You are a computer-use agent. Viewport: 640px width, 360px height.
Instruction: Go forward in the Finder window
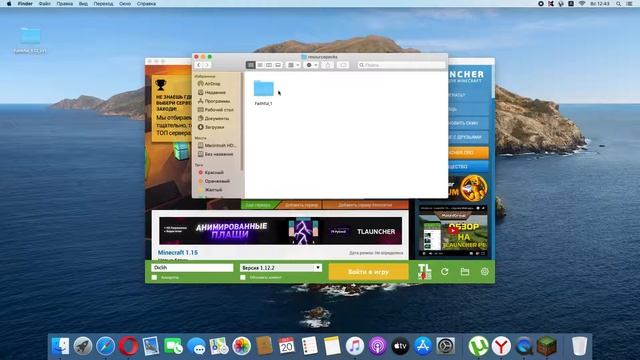[207, 65]
